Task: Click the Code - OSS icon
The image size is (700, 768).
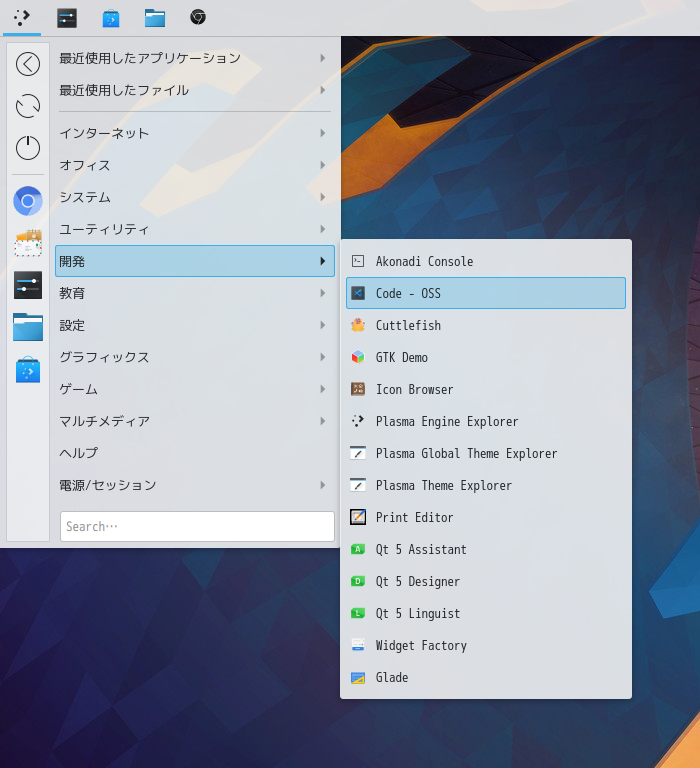Action: pos(358,293)
